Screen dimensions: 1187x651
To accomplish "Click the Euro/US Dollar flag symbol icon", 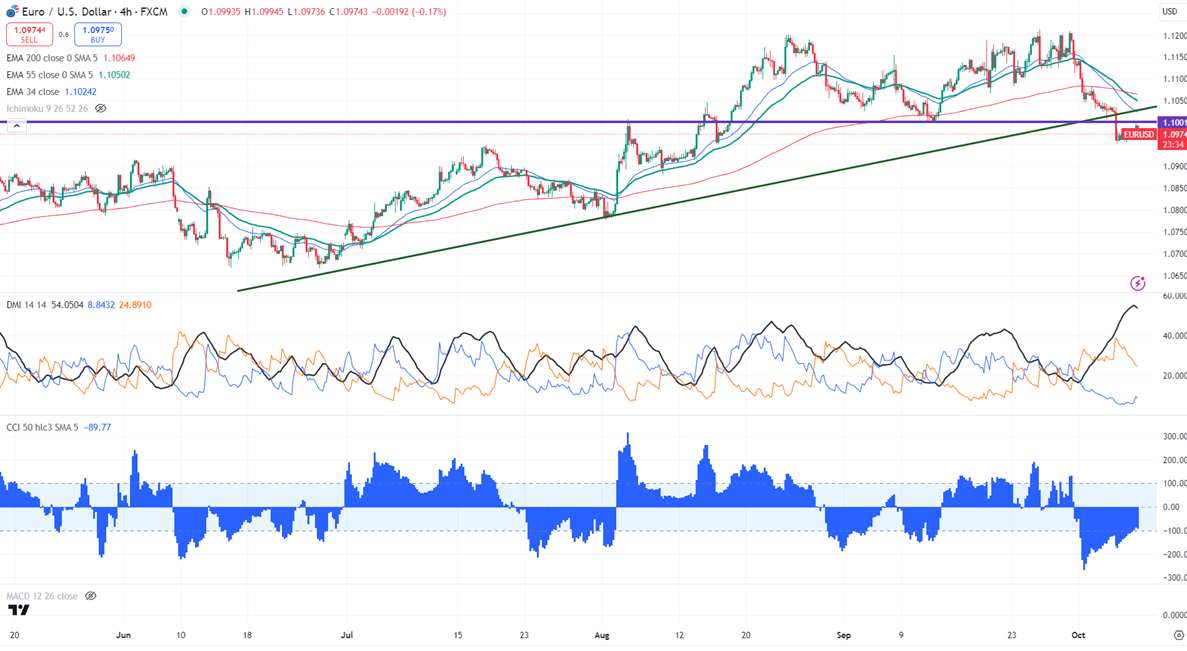I will 12,11.
